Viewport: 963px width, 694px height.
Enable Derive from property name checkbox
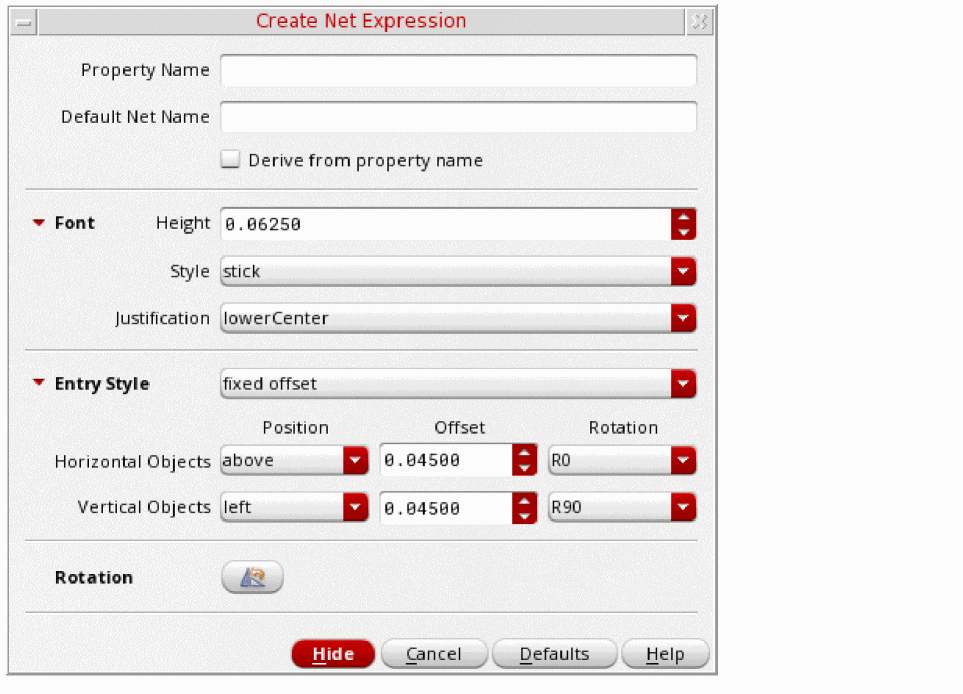pyautogui.click(x=230, y=160)
